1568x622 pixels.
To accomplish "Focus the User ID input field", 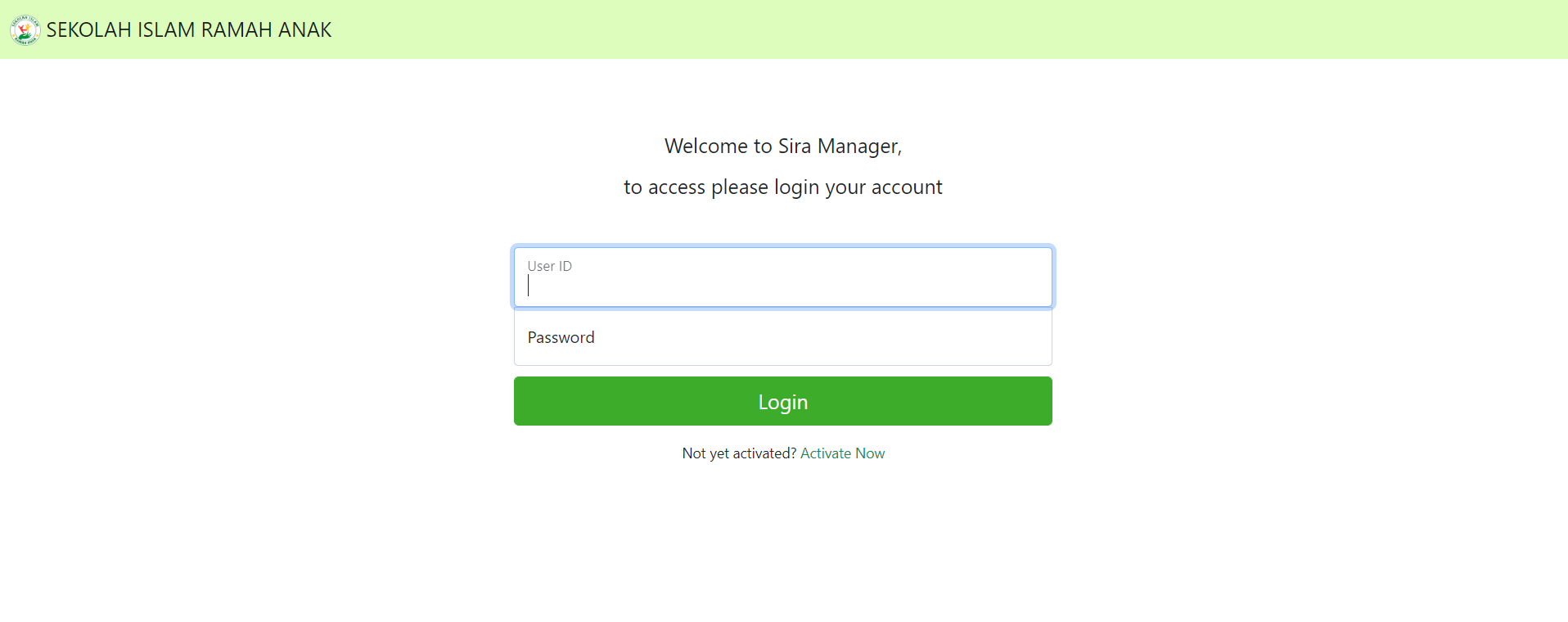I will click(x=782, y=278).
